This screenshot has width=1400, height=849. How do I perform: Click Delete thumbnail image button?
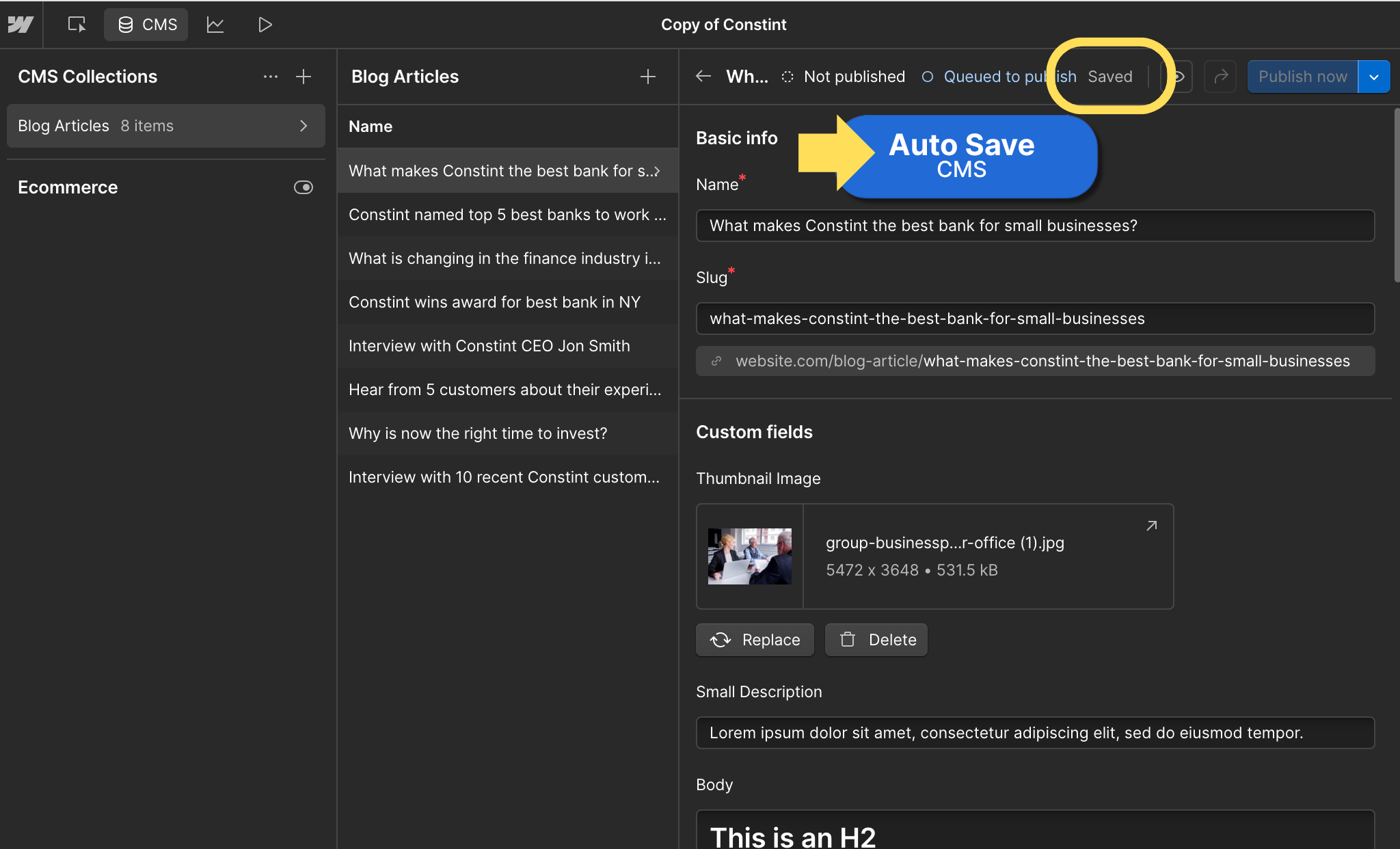[876, 640]
